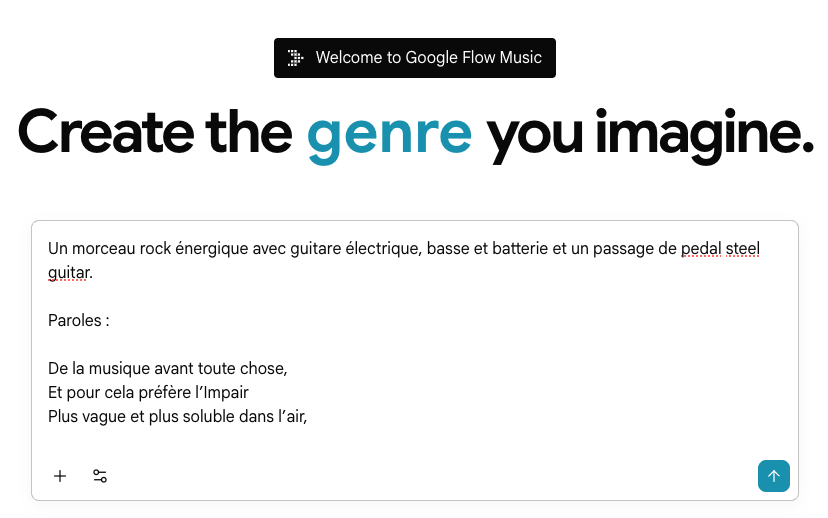Click the lyric line "De la musique avant toute chose,"
Viewport: 828px width, 518px height.
167,368
